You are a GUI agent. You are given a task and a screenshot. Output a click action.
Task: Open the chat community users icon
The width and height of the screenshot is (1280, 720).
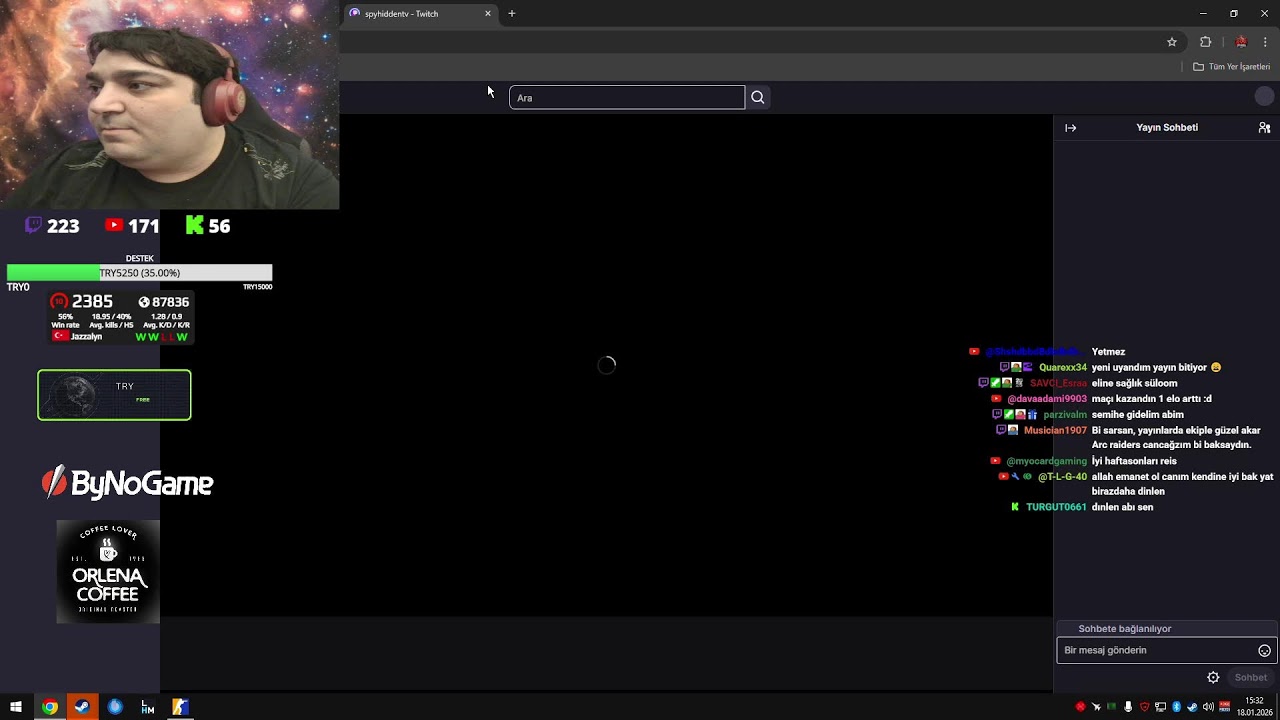coord(1264,128)
